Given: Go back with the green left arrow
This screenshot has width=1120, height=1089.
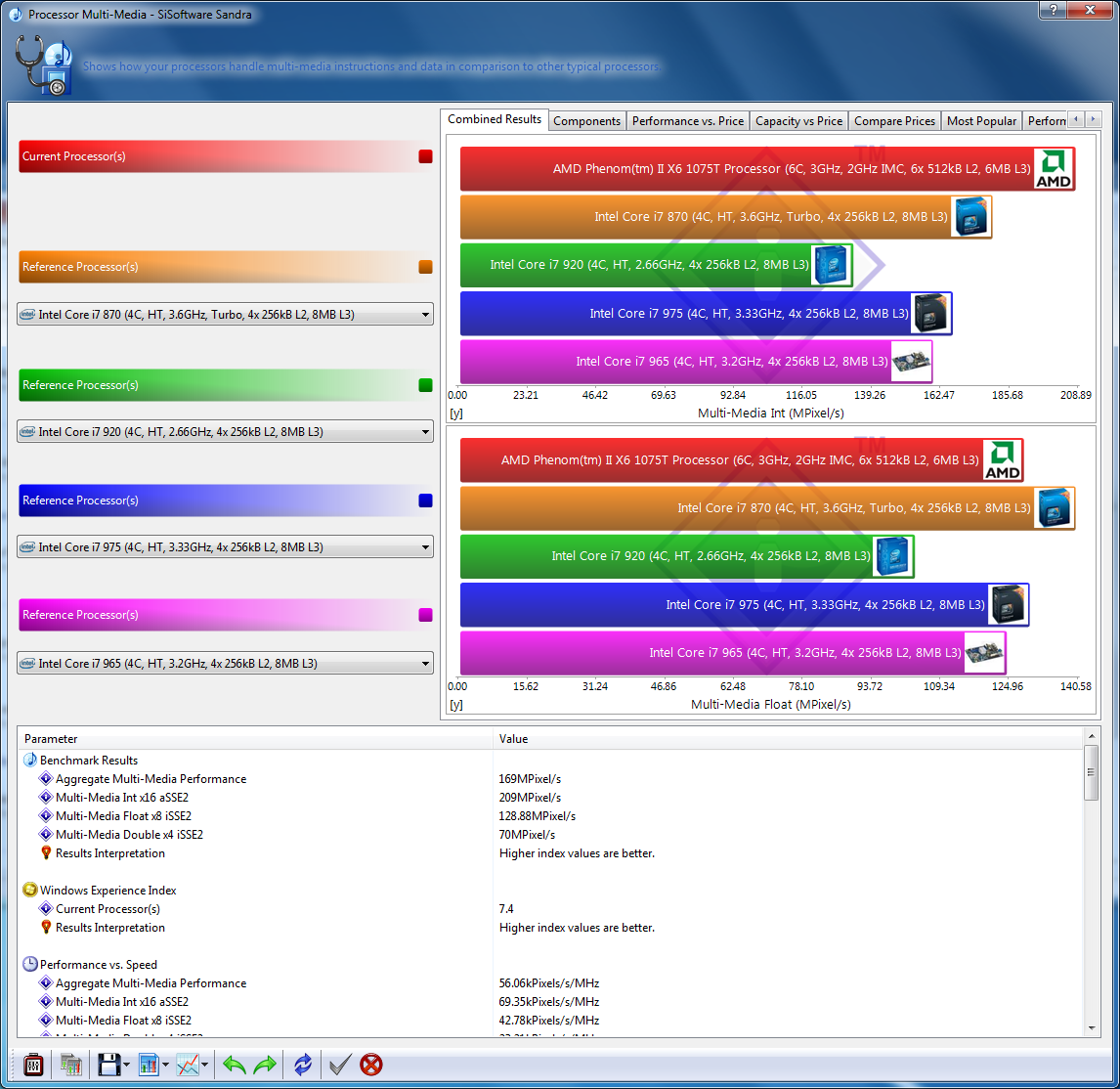Looking at the screenshot, I should [234, 1065].
